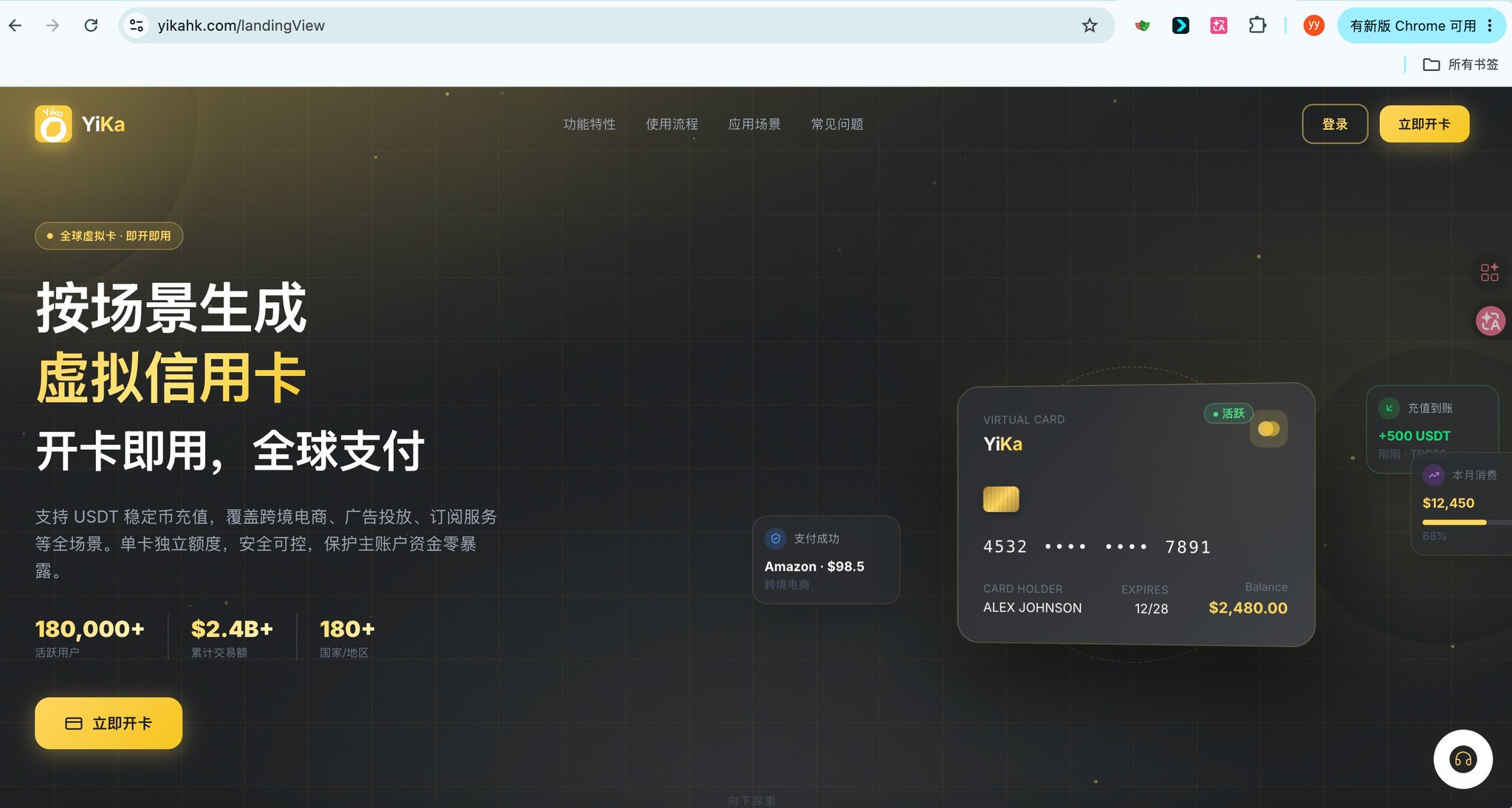The image size is (1512, 808).
Task: Open the 功能特性 navigation item
Action: [589, 124]
